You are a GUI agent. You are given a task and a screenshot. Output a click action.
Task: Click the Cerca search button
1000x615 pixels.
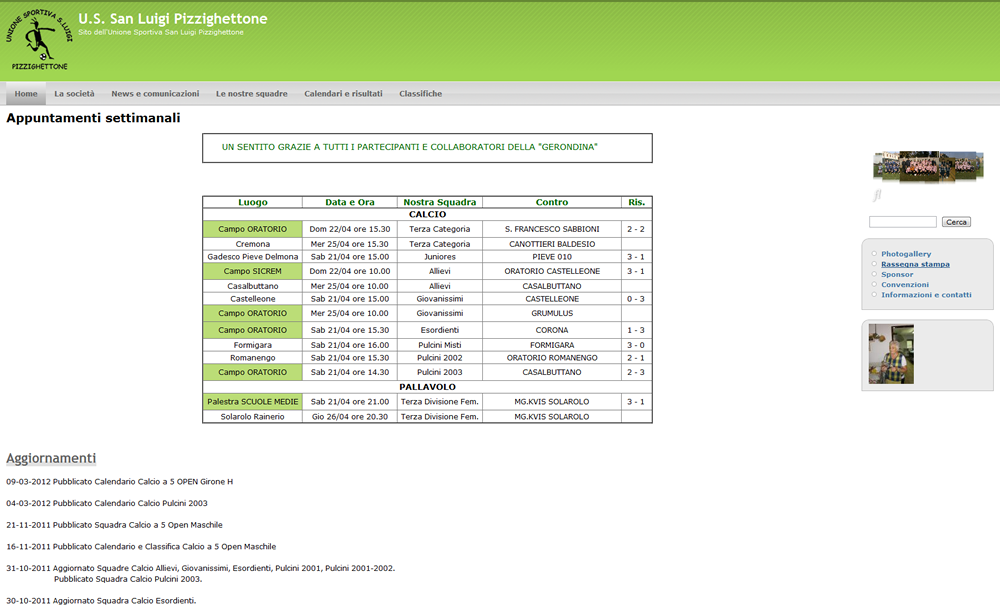[x=956, y=222]
